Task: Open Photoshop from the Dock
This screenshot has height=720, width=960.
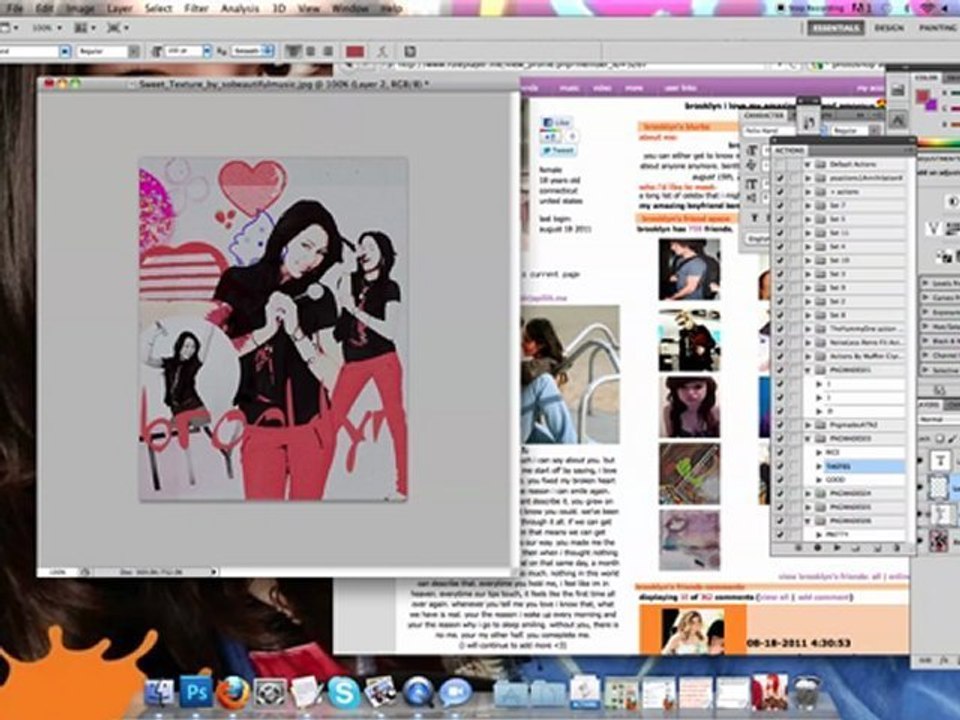Action: click(x=196, y=692)
